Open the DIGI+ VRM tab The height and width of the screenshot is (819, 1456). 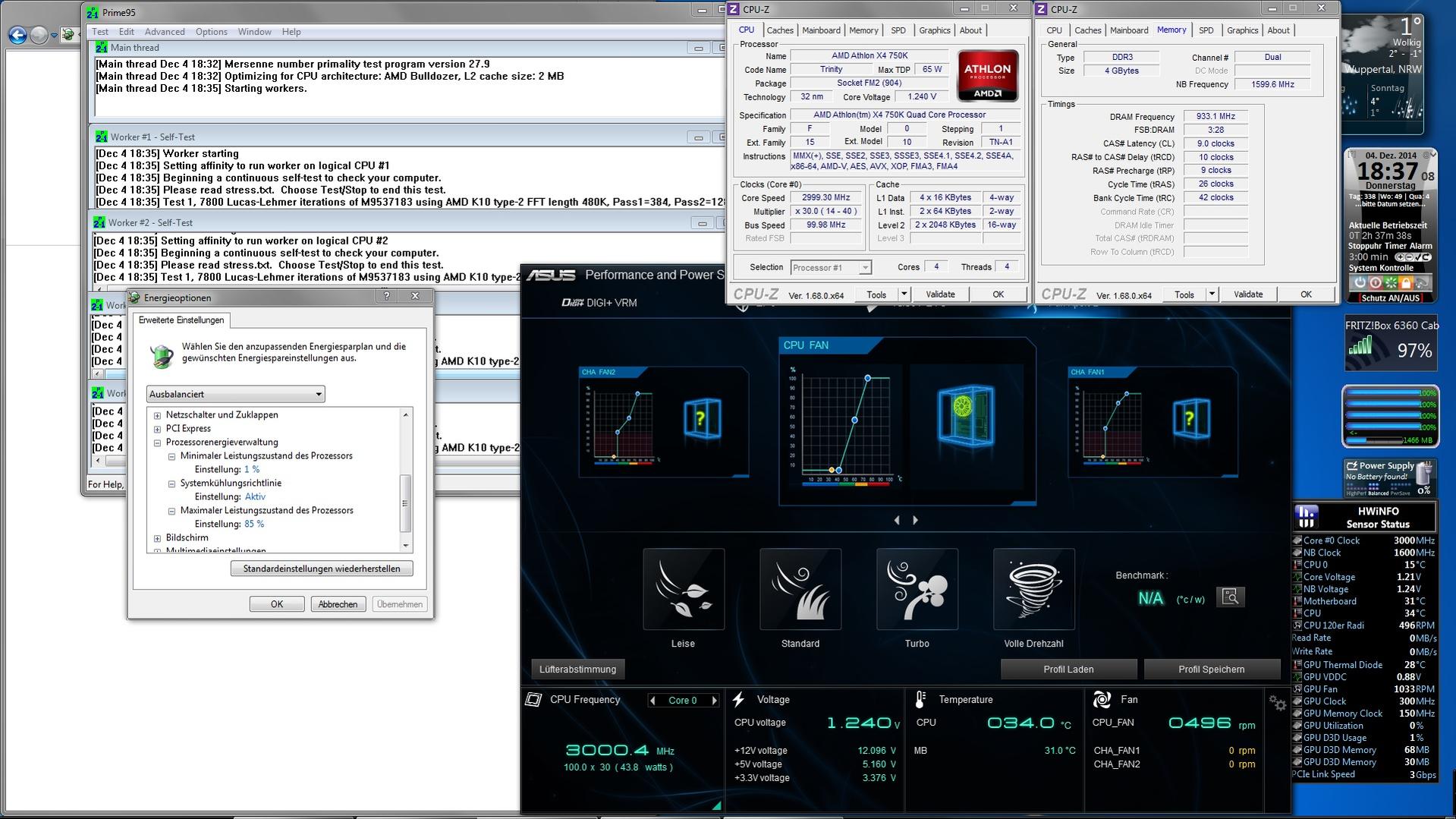pyautogui.click(x=599, y=303)
